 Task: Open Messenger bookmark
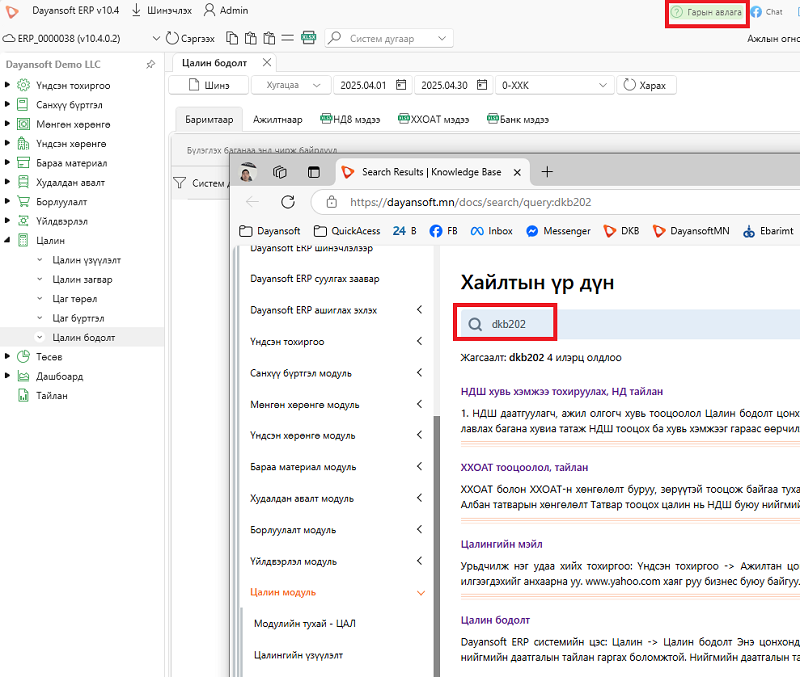tap(558, 231)
